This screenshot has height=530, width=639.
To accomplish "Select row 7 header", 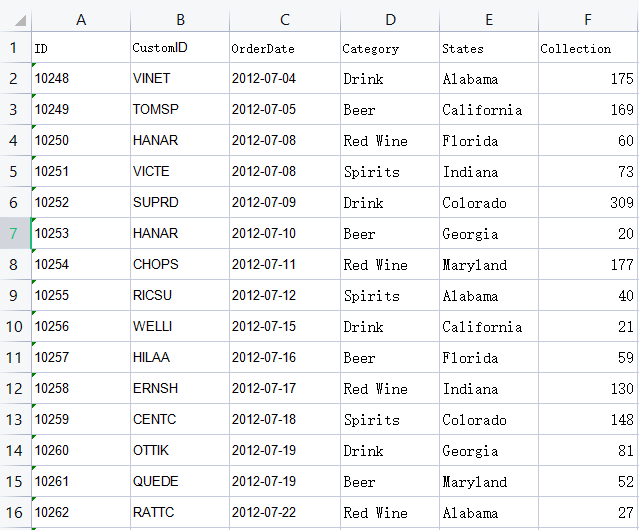I will pos(15,233).
